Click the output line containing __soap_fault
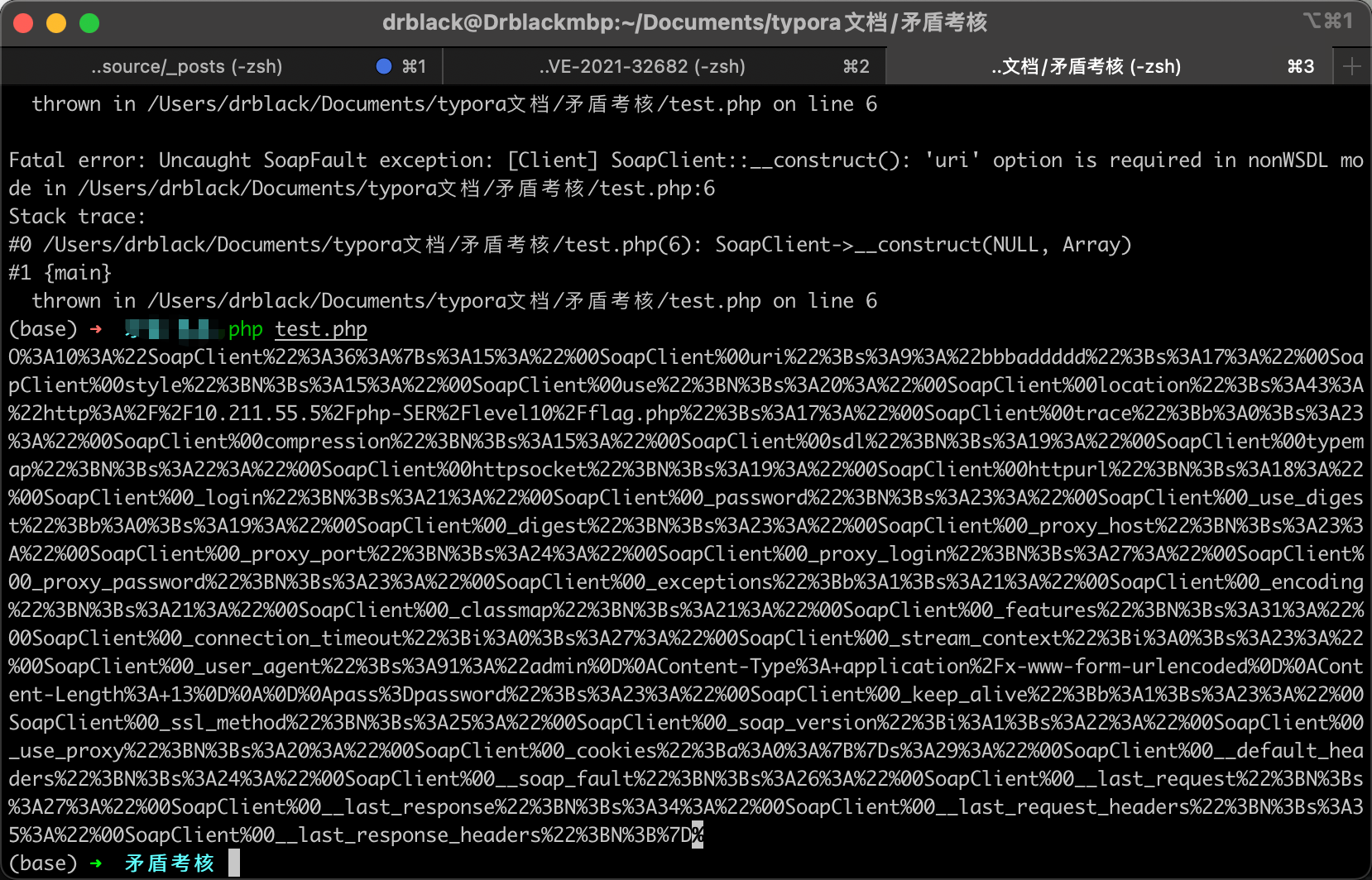1372x880 pixels. coord(686,779)
